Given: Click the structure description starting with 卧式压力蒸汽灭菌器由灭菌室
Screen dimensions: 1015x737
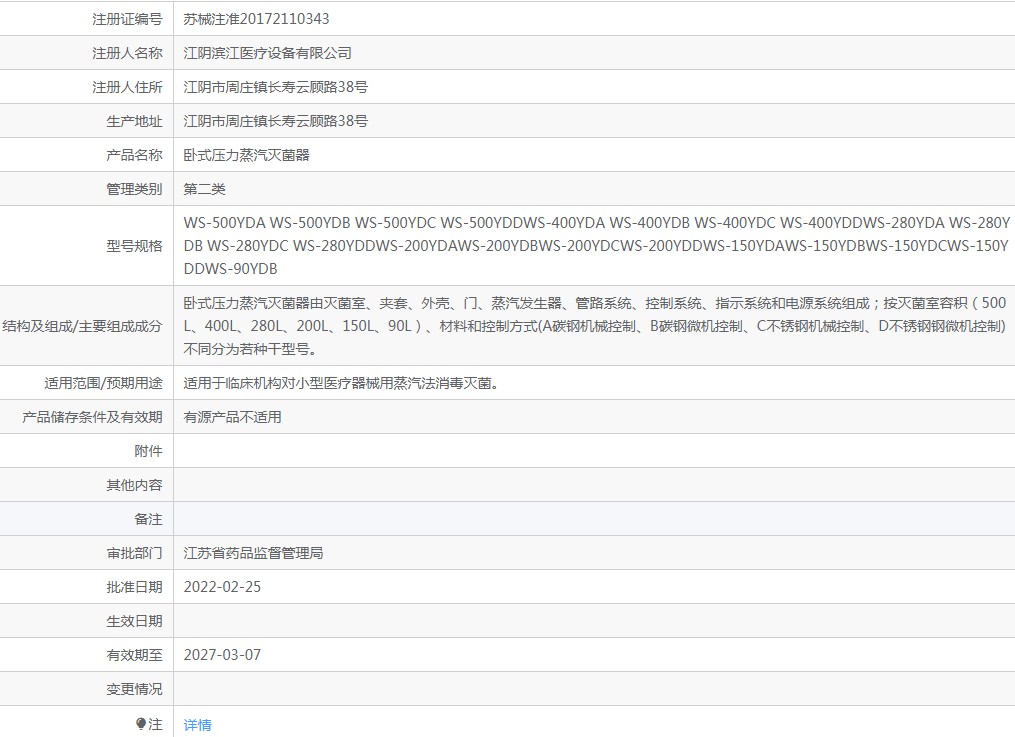Looking at the screenshot, I should 595,326.
